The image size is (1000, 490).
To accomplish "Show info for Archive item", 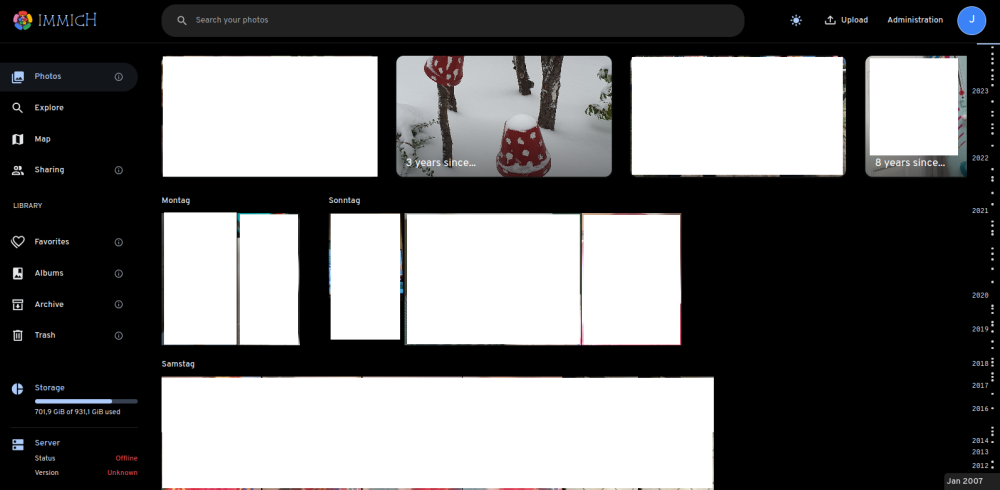I will 119,304.
